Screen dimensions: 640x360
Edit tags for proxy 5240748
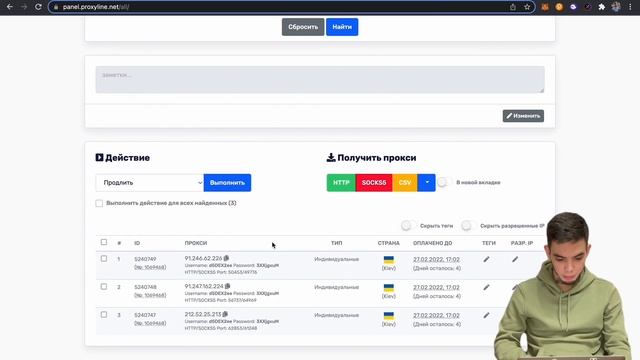coord(486,287)
